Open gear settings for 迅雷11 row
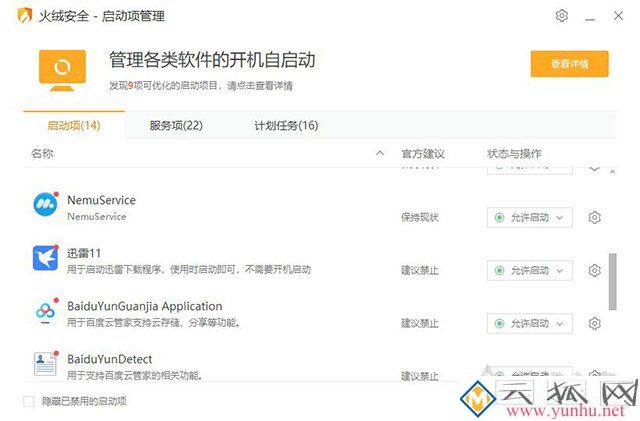Screen dimensions: 640x421 594,270
